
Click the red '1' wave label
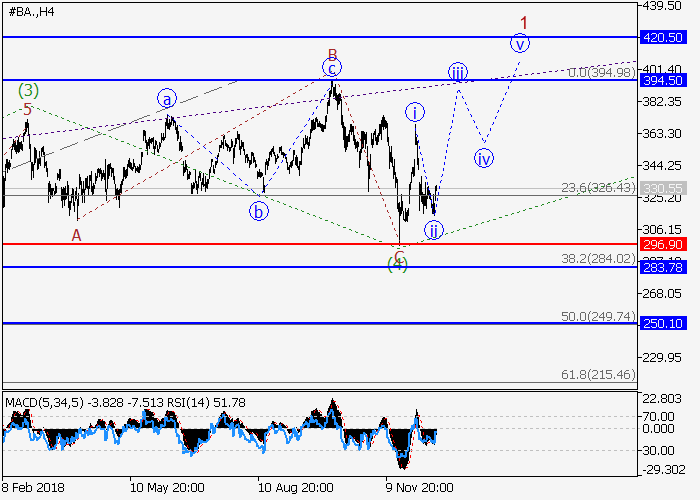point(523,21)
